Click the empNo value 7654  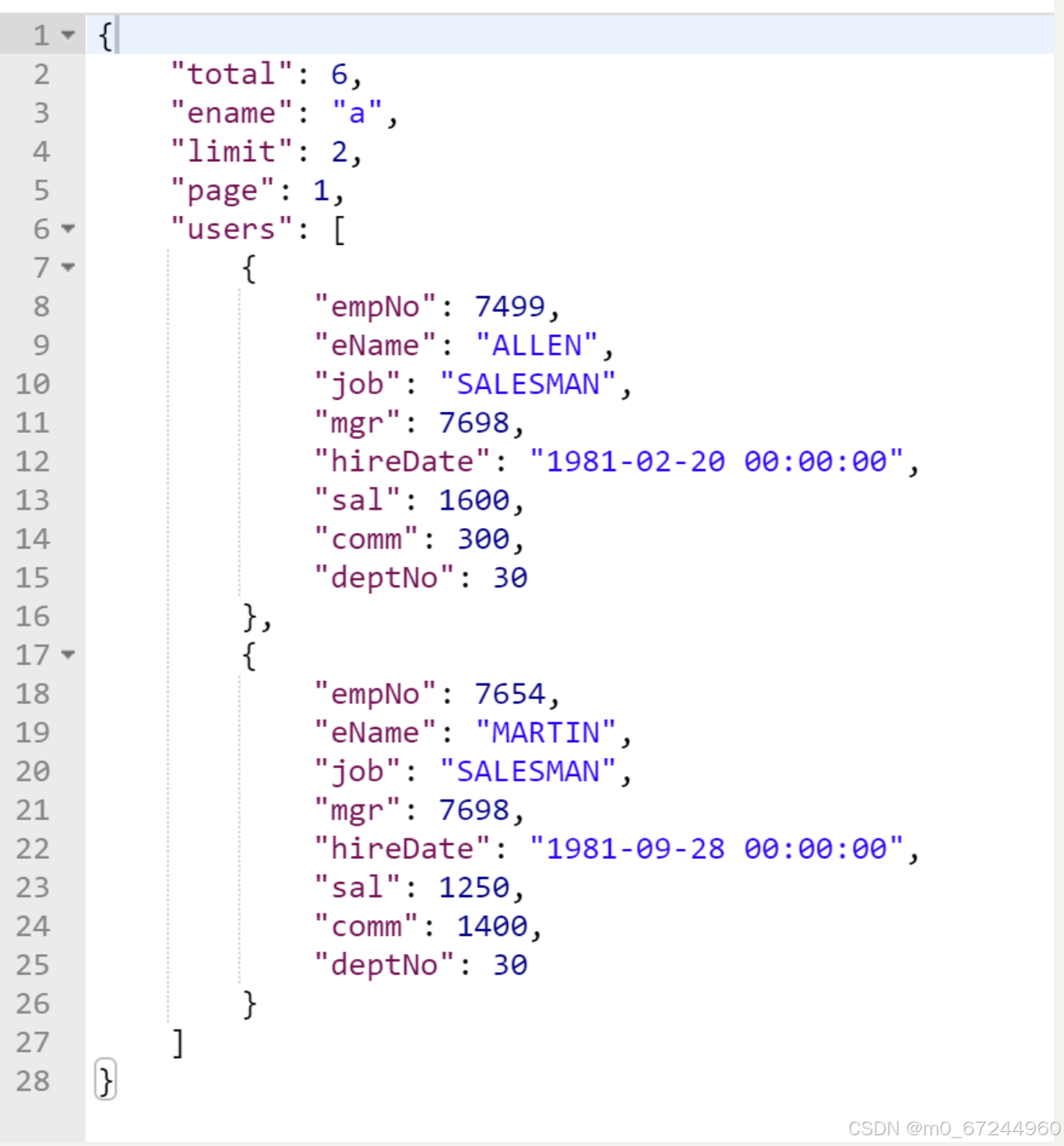510,694
